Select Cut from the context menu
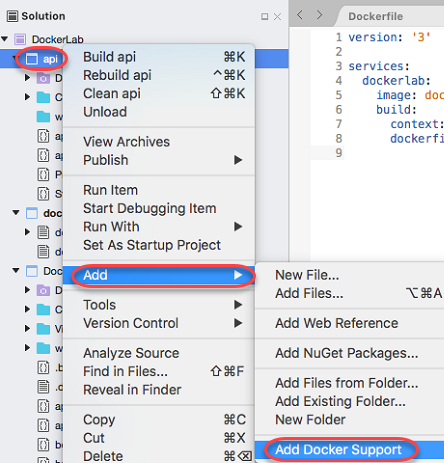The height and width of the screenshot is (463, 444). coord(159,438)
